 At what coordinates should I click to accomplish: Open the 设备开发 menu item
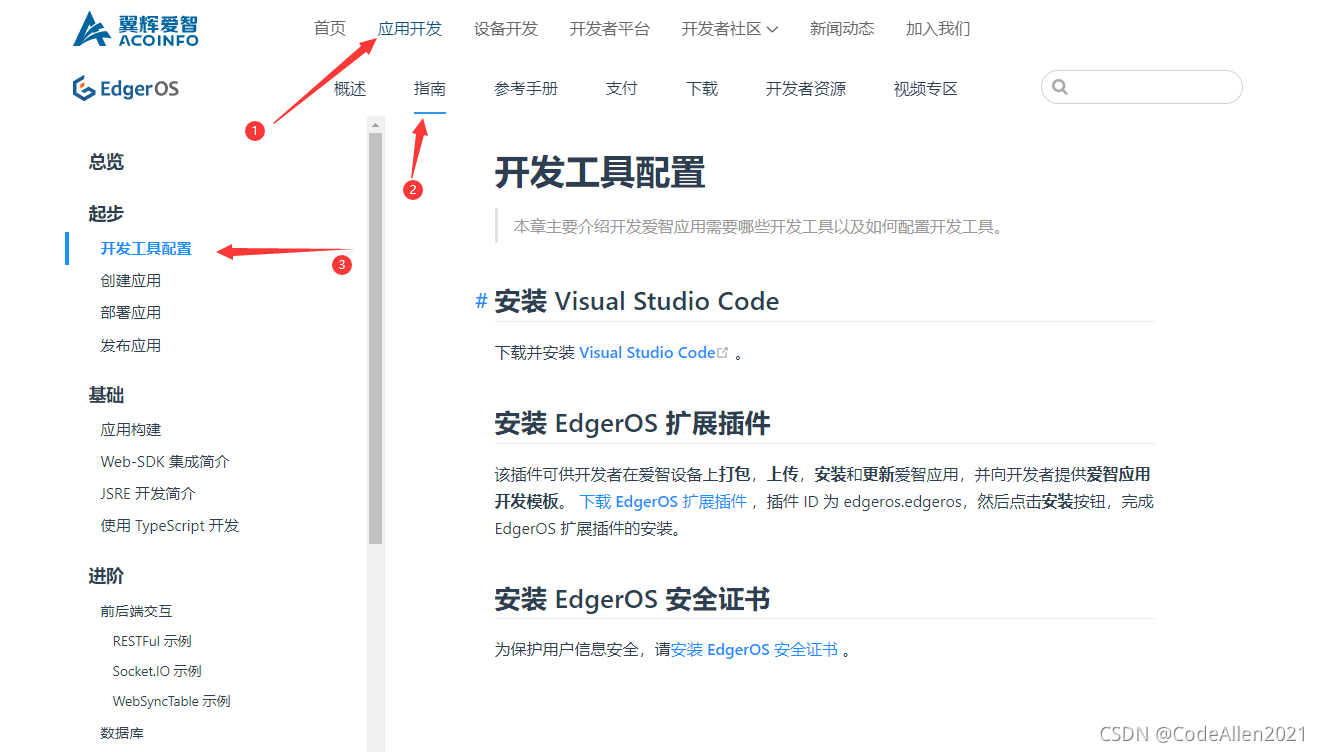tap(506, 29)
